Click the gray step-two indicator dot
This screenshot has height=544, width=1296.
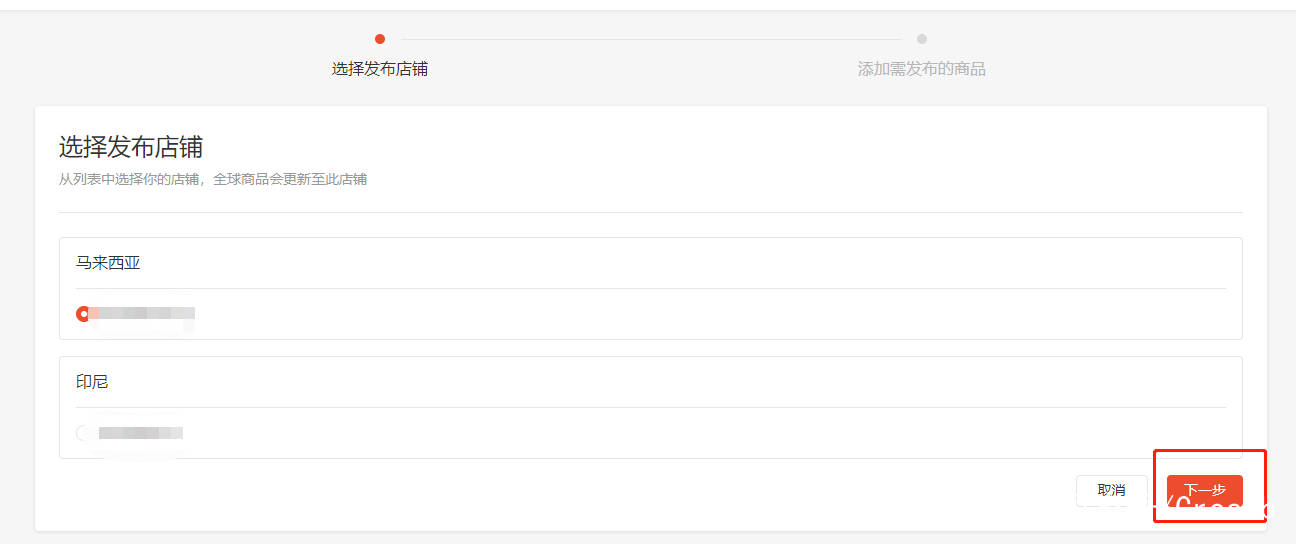(x=922, y=39)
